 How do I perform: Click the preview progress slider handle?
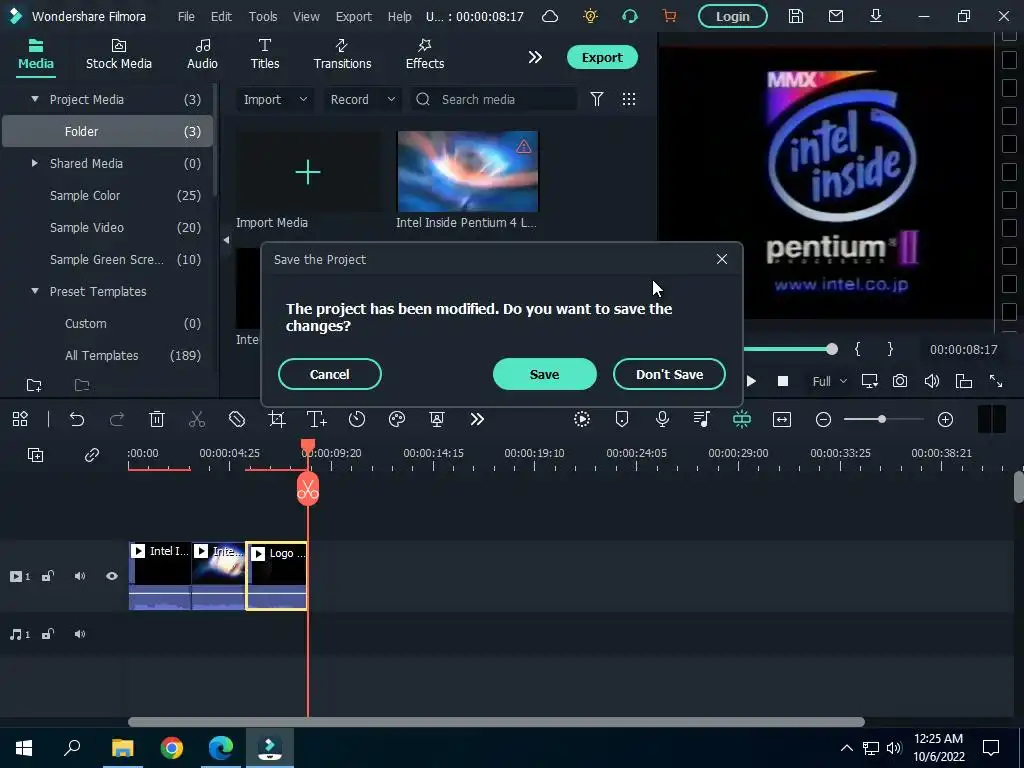click(x=831, y=349)
